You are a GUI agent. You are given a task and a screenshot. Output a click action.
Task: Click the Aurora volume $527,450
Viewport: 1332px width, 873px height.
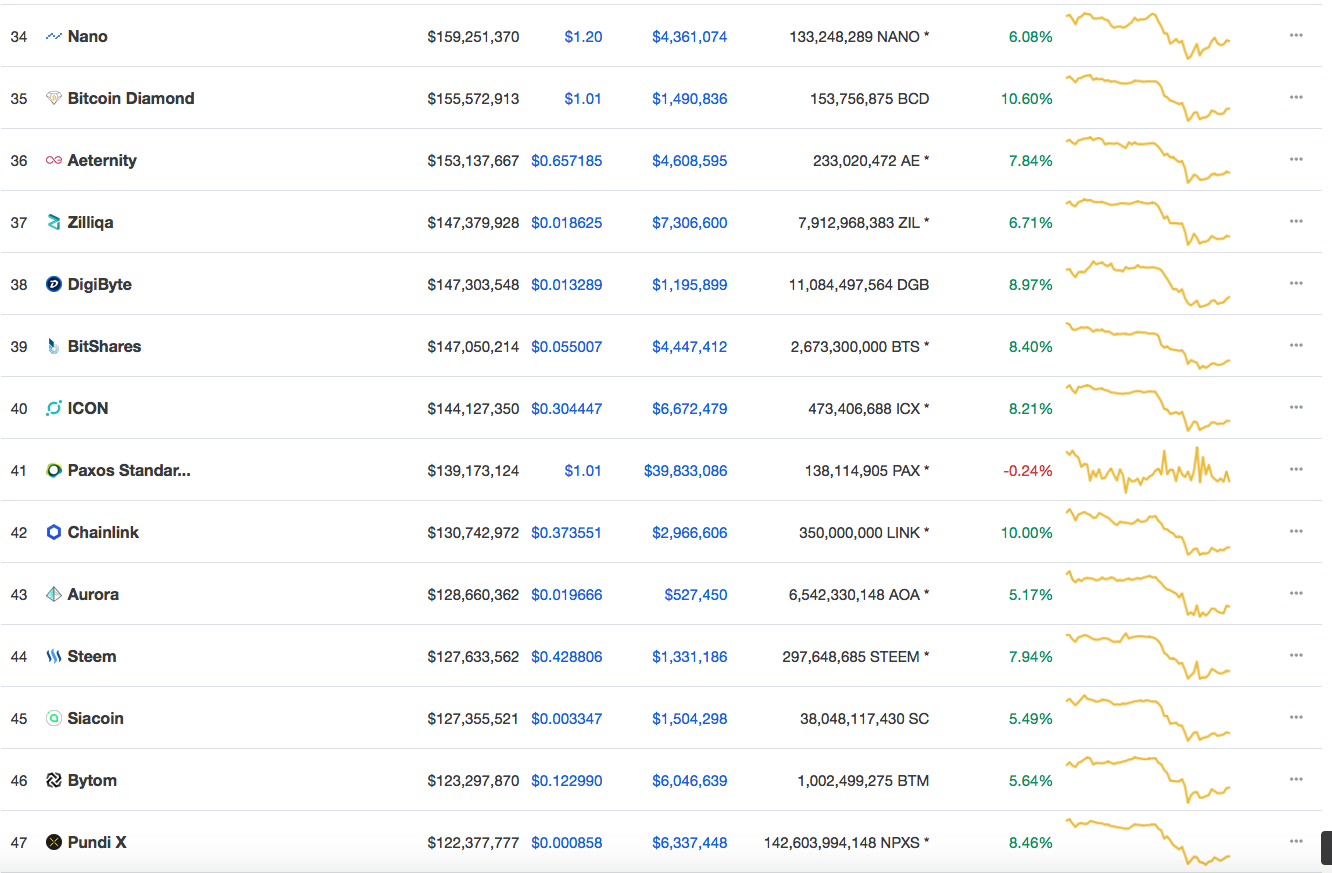(x=696, y=595)
